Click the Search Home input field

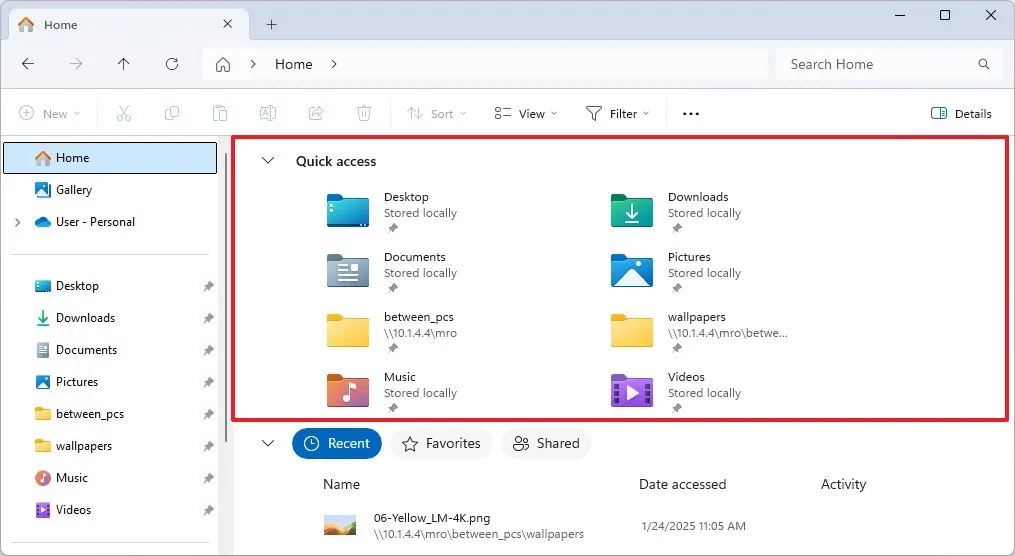(889, 64)
